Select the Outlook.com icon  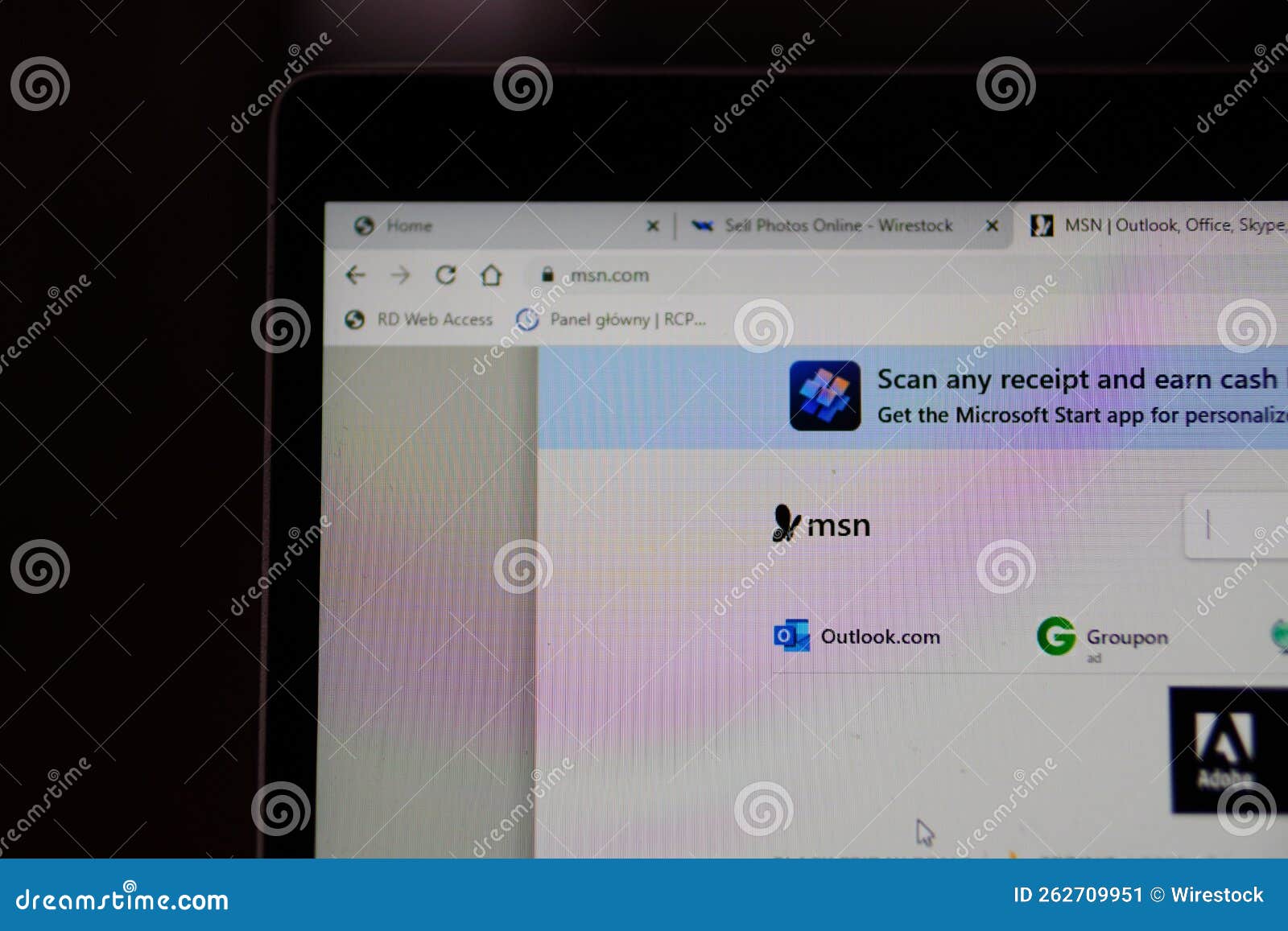point(793,636)
